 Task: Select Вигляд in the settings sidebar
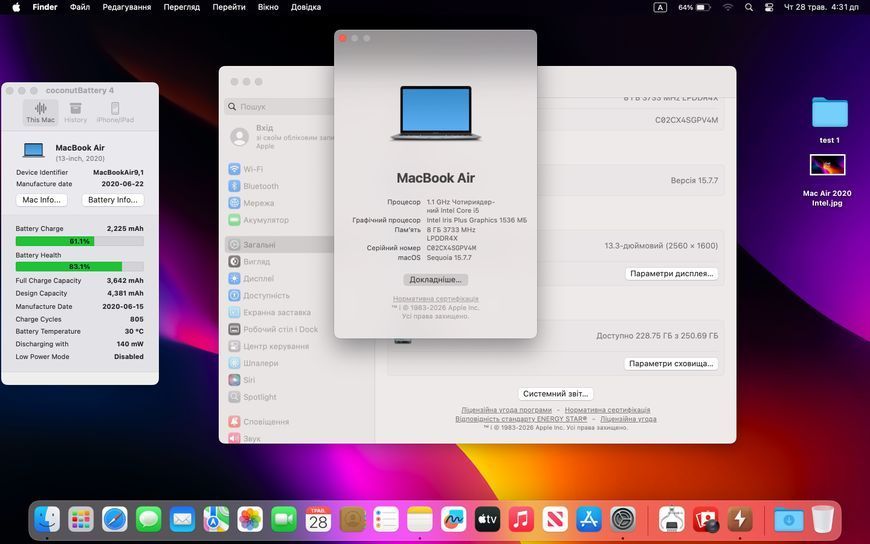click(249, 261)
